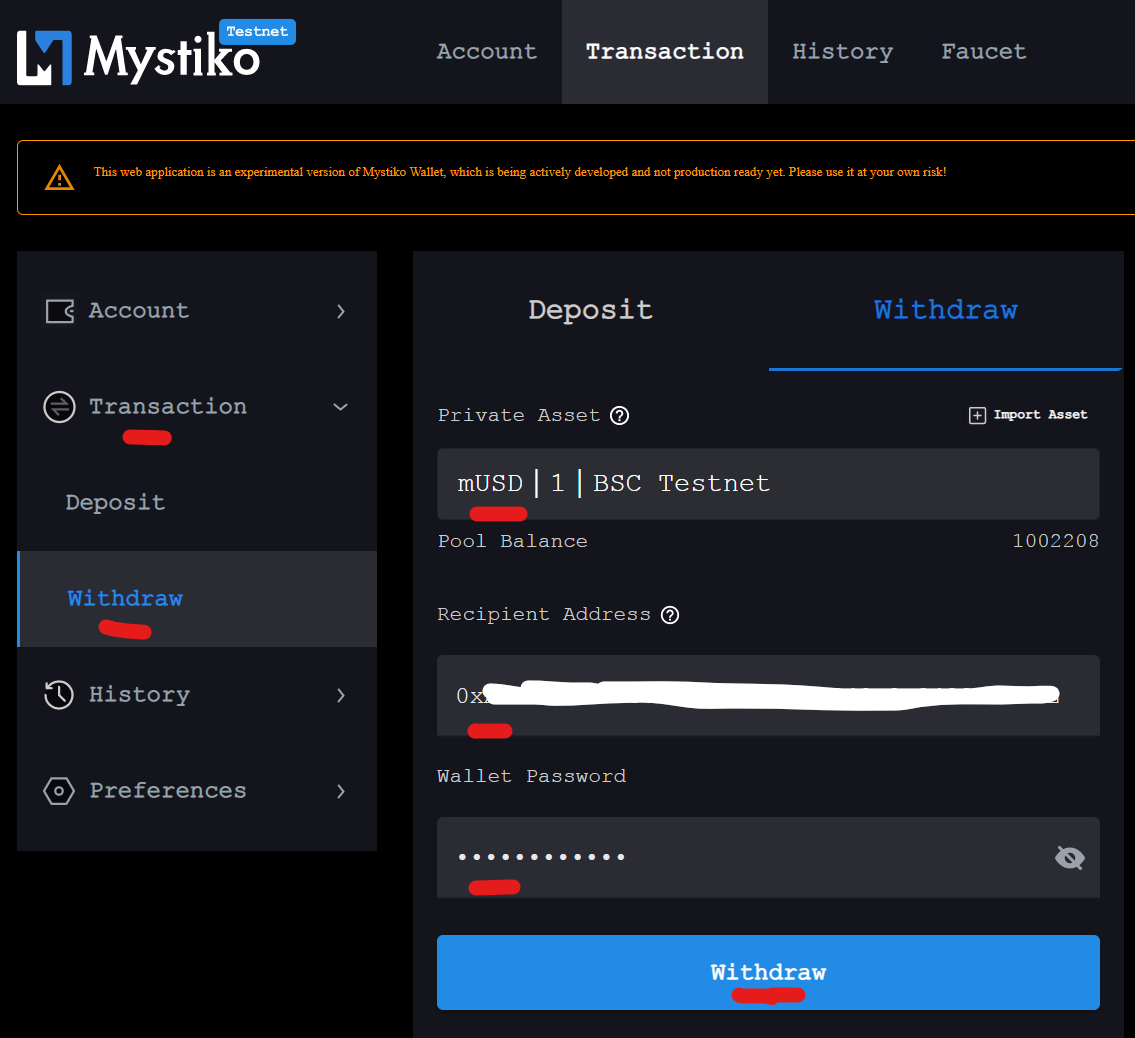Collapse the sidebar Transaction chevron
The width and height of the screenshot is (1135, 1038).
340,407
